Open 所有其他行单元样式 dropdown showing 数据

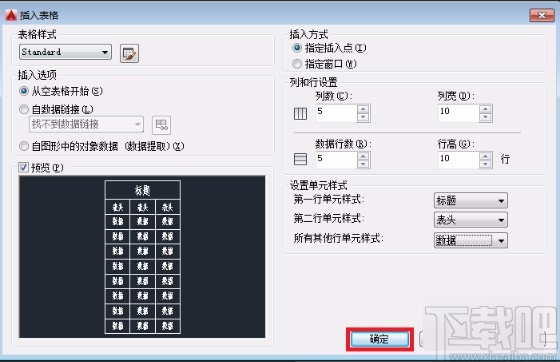point(471,241)
